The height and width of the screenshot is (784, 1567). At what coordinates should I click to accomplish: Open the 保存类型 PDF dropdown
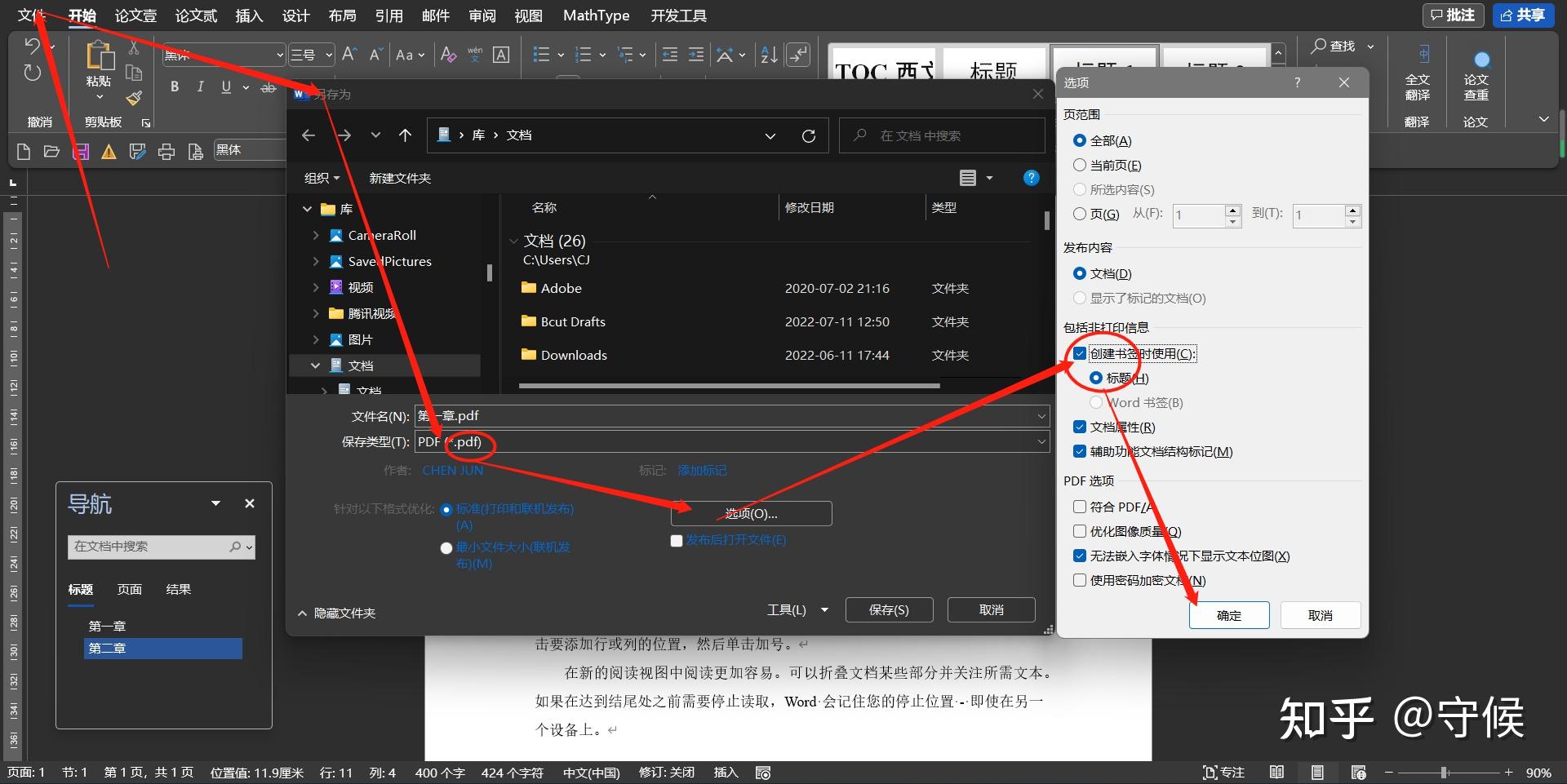(x=1041, y=442)
